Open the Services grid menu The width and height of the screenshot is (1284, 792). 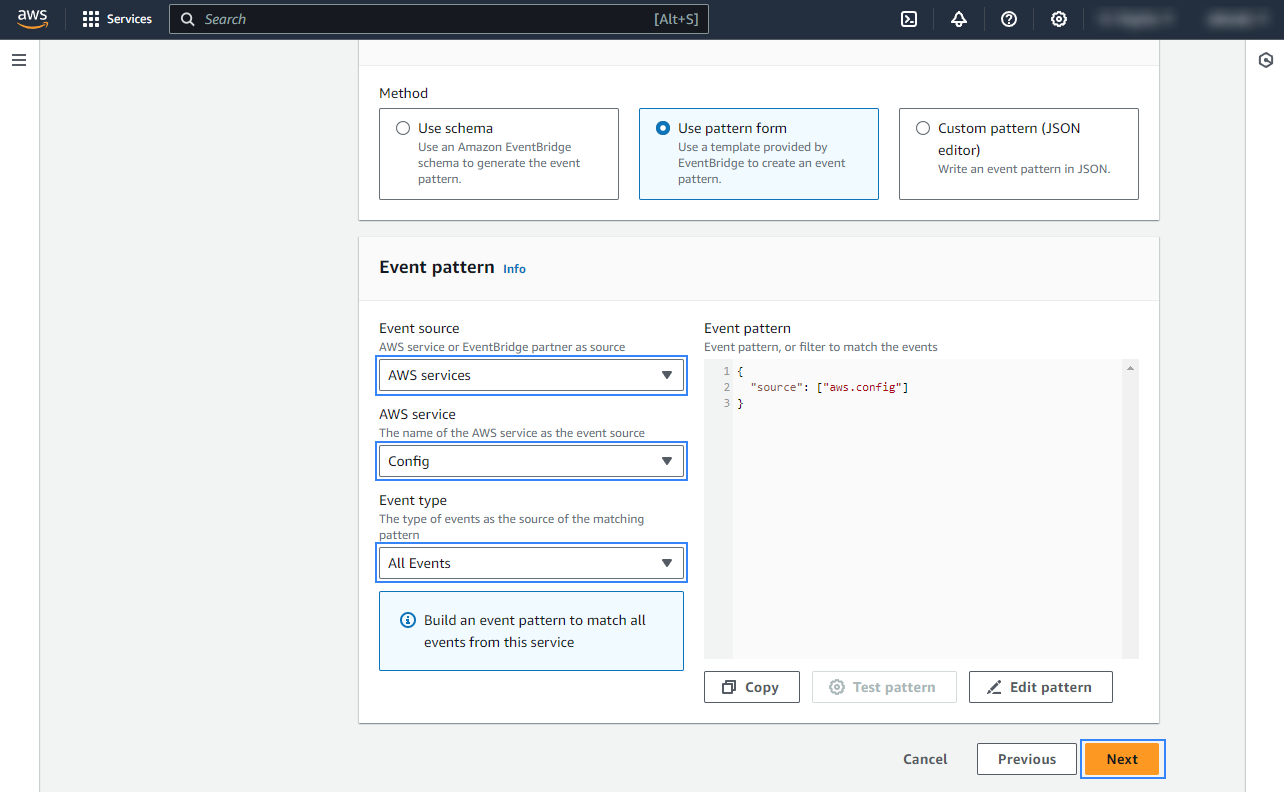[91, 19]
